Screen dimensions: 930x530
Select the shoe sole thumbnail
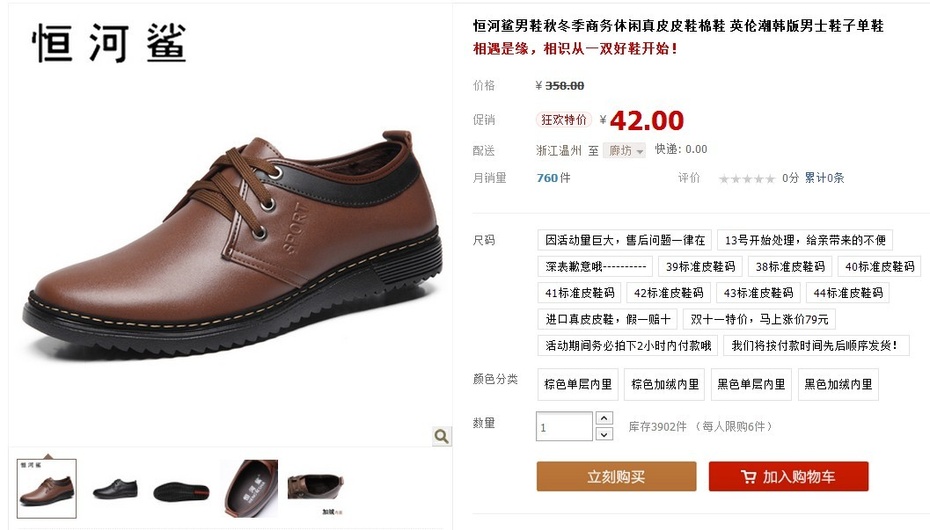point(181,491)
